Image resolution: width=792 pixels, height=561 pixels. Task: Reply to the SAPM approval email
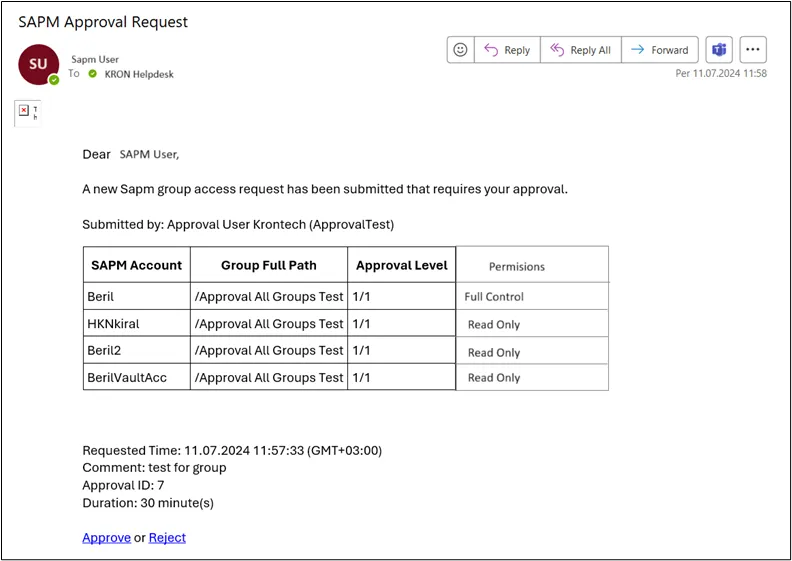(x=507, y=49)
